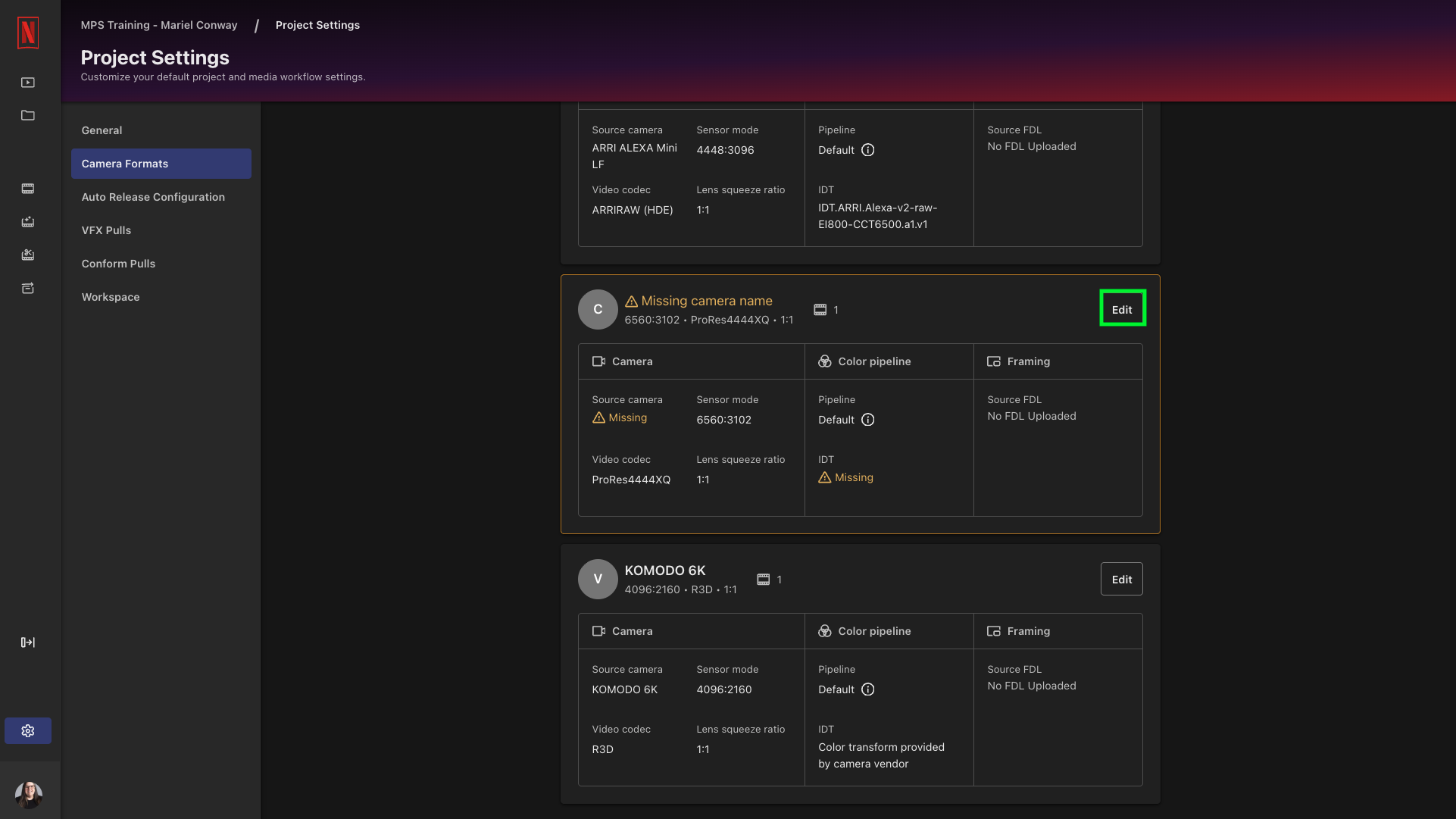Open the General settings section
This screenshot has width=1456, height=819.
161,130
